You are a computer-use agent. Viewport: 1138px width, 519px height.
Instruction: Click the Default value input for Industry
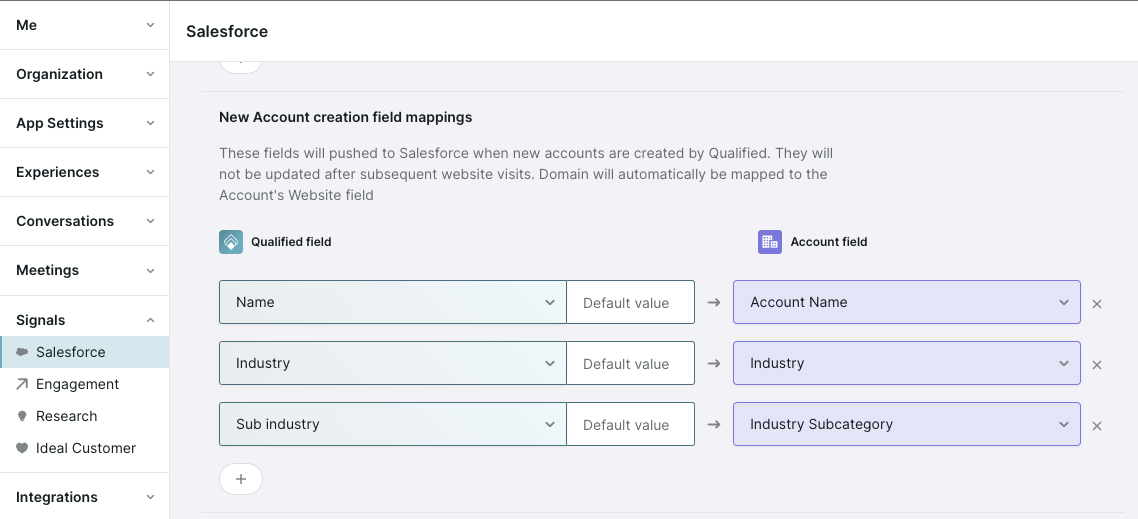click(x=631, y=363)
